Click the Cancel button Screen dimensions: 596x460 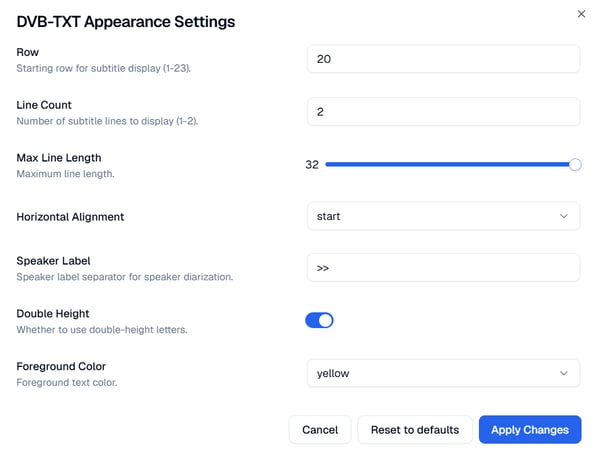(x=320, y=430)
